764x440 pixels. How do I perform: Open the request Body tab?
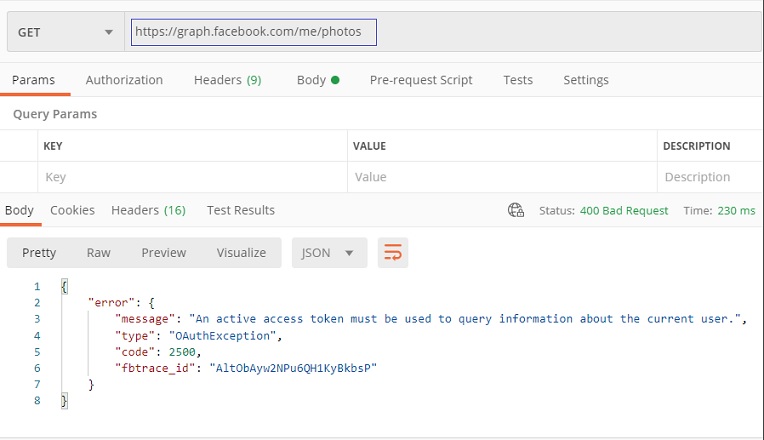318,80
